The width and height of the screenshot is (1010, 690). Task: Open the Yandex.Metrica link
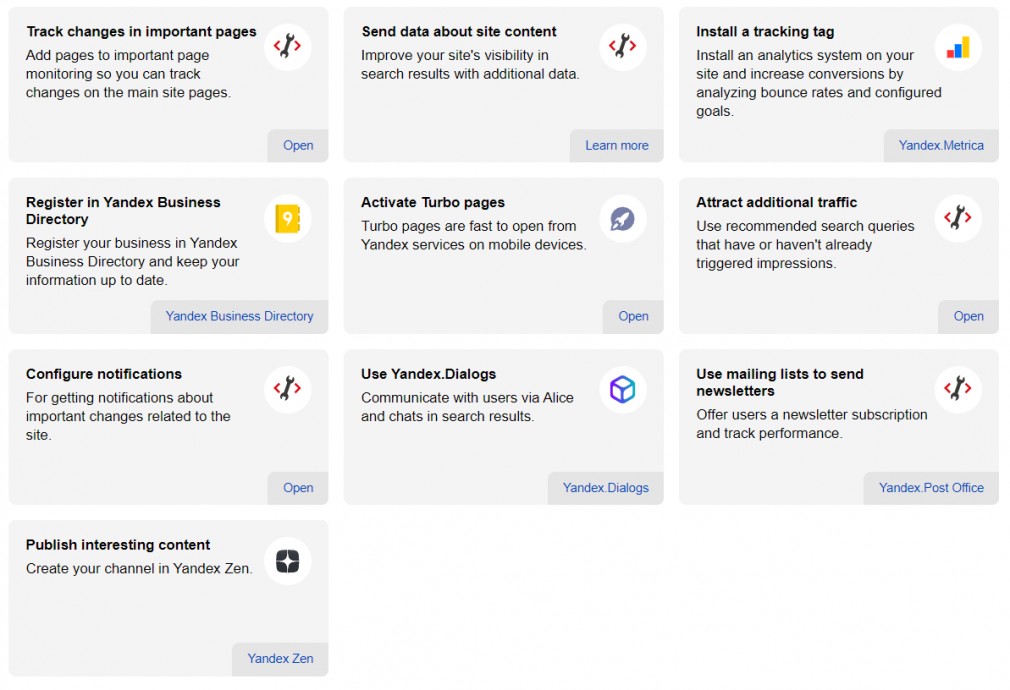pos(941,146)
